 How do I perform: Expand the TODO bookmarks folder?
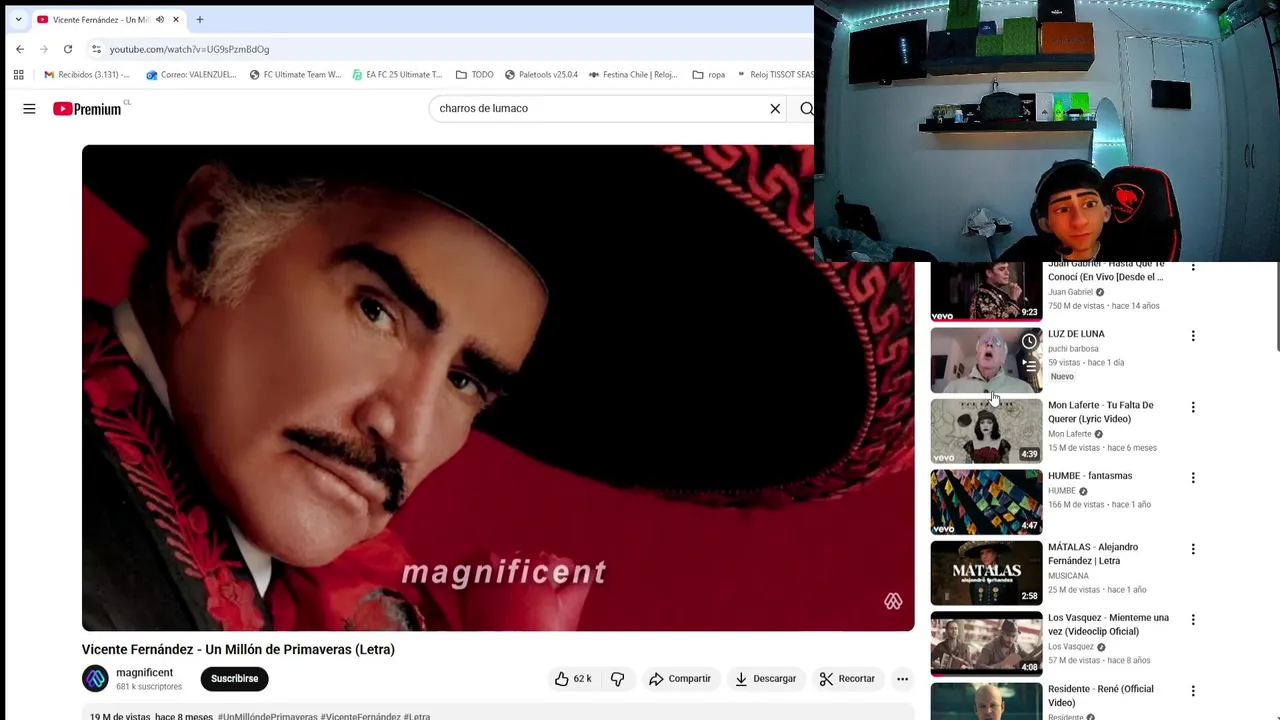(x=475, y=75)
